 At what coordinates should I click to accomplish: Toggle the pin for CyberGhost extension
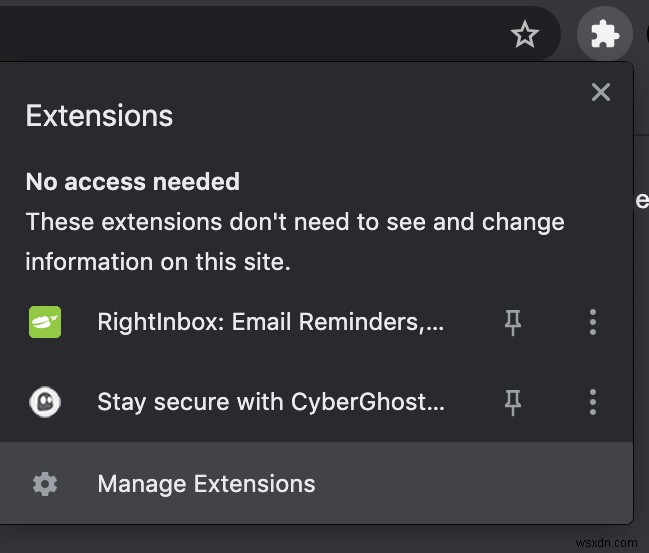pyautogui.click(x=513, y=402)
